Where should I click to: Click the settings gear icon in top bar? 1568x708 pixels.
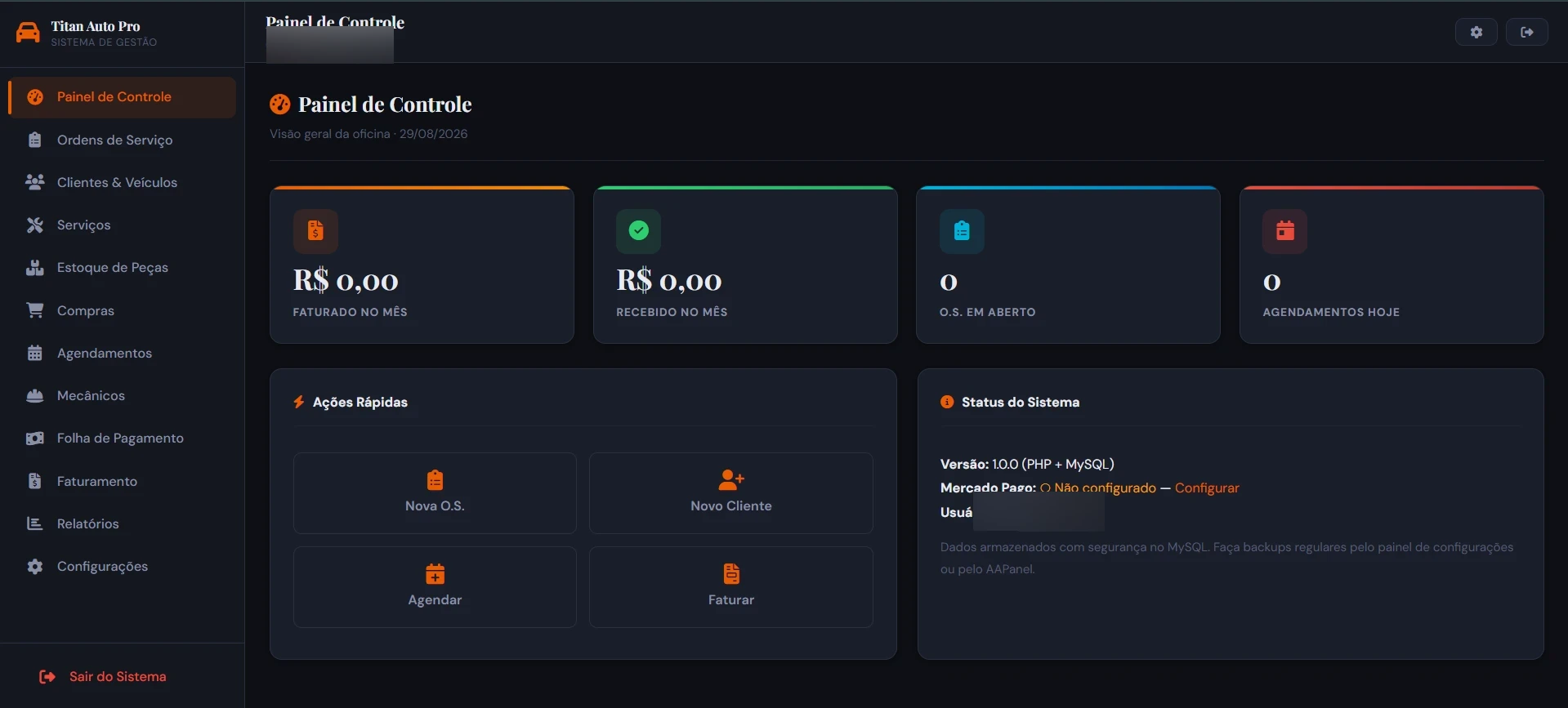tap(1476, 32)
